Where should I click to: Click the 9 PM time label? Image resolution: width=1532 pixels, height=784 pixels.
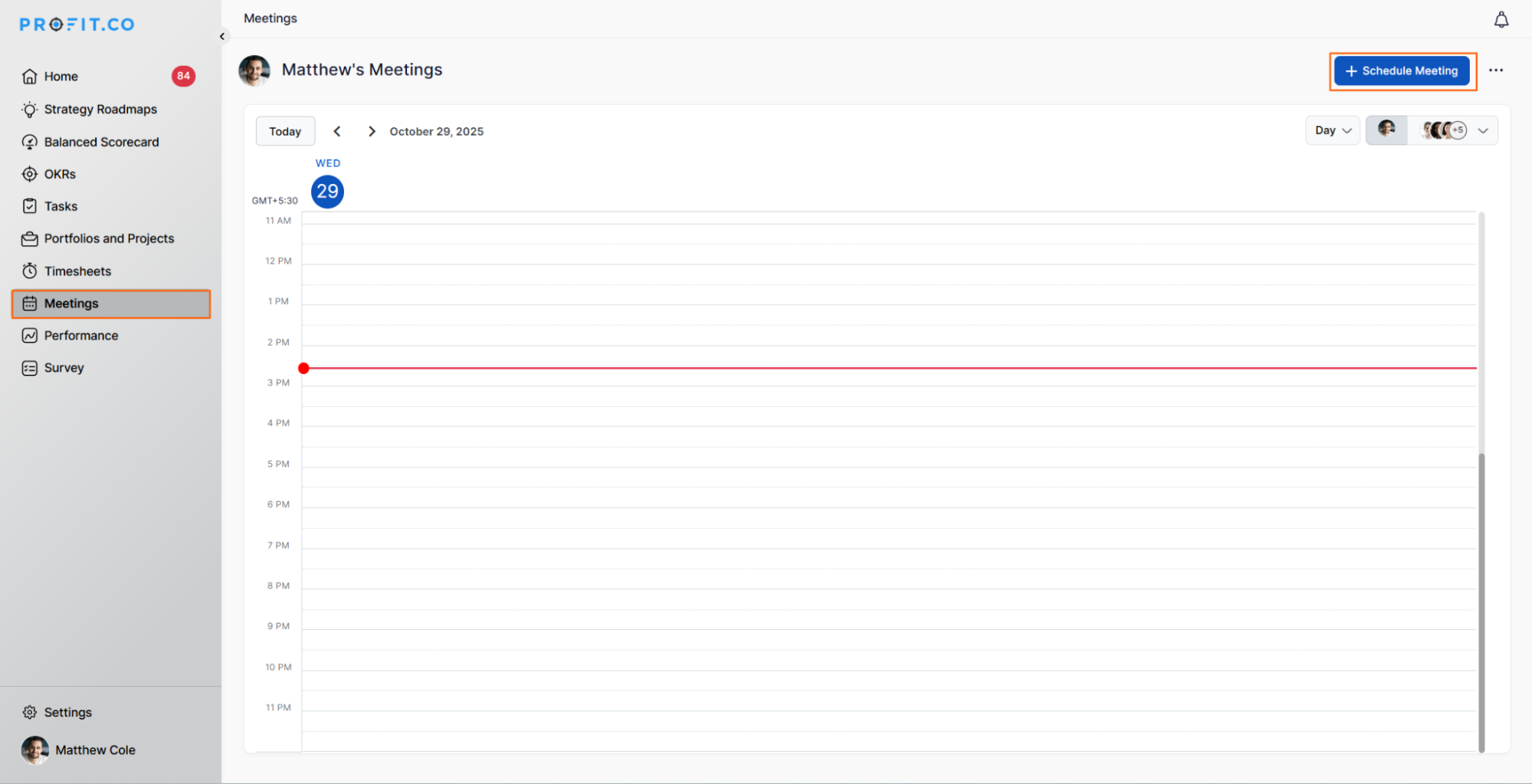(278, 627)
